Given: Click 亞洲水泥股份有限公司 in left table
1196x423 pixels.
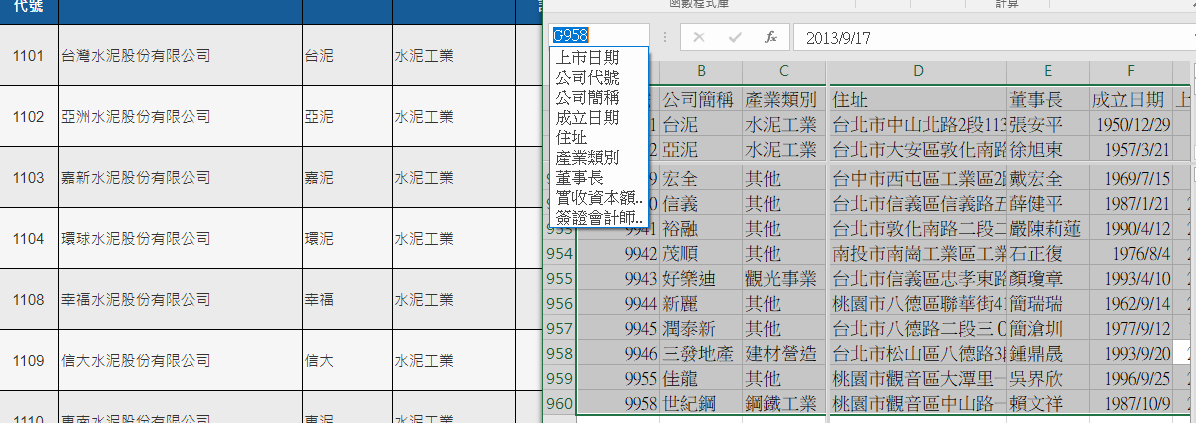Looking at the screenshot, I should (x=135, y=117).
